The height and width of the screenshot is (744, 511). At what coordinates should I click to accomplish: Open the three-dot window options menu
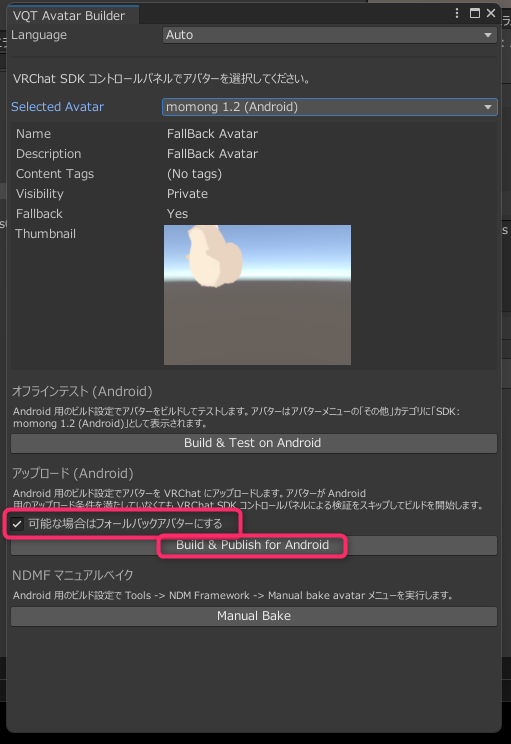456,13
